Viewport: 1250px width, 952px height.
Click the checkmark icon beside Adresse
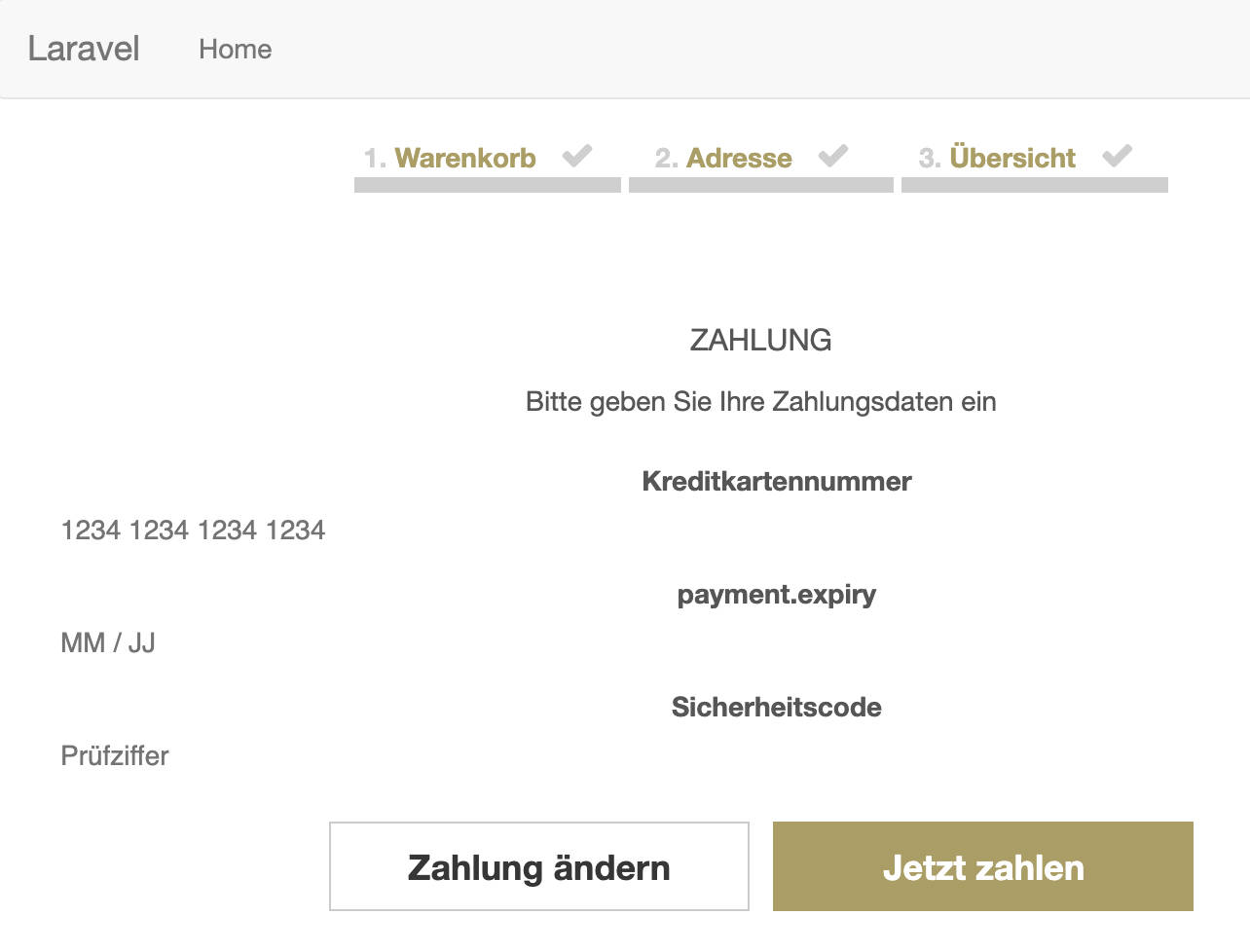833,156
